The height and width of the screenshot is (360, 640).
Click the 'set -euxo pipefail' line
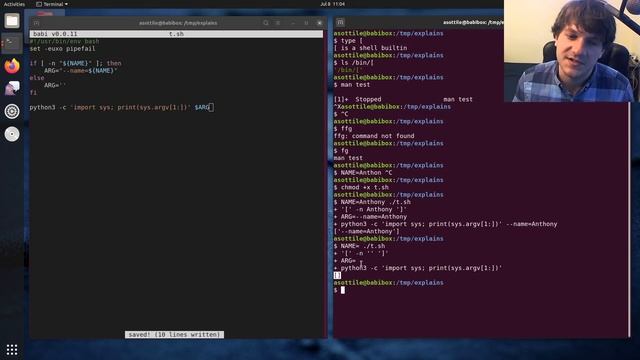(x=62, y=49)
